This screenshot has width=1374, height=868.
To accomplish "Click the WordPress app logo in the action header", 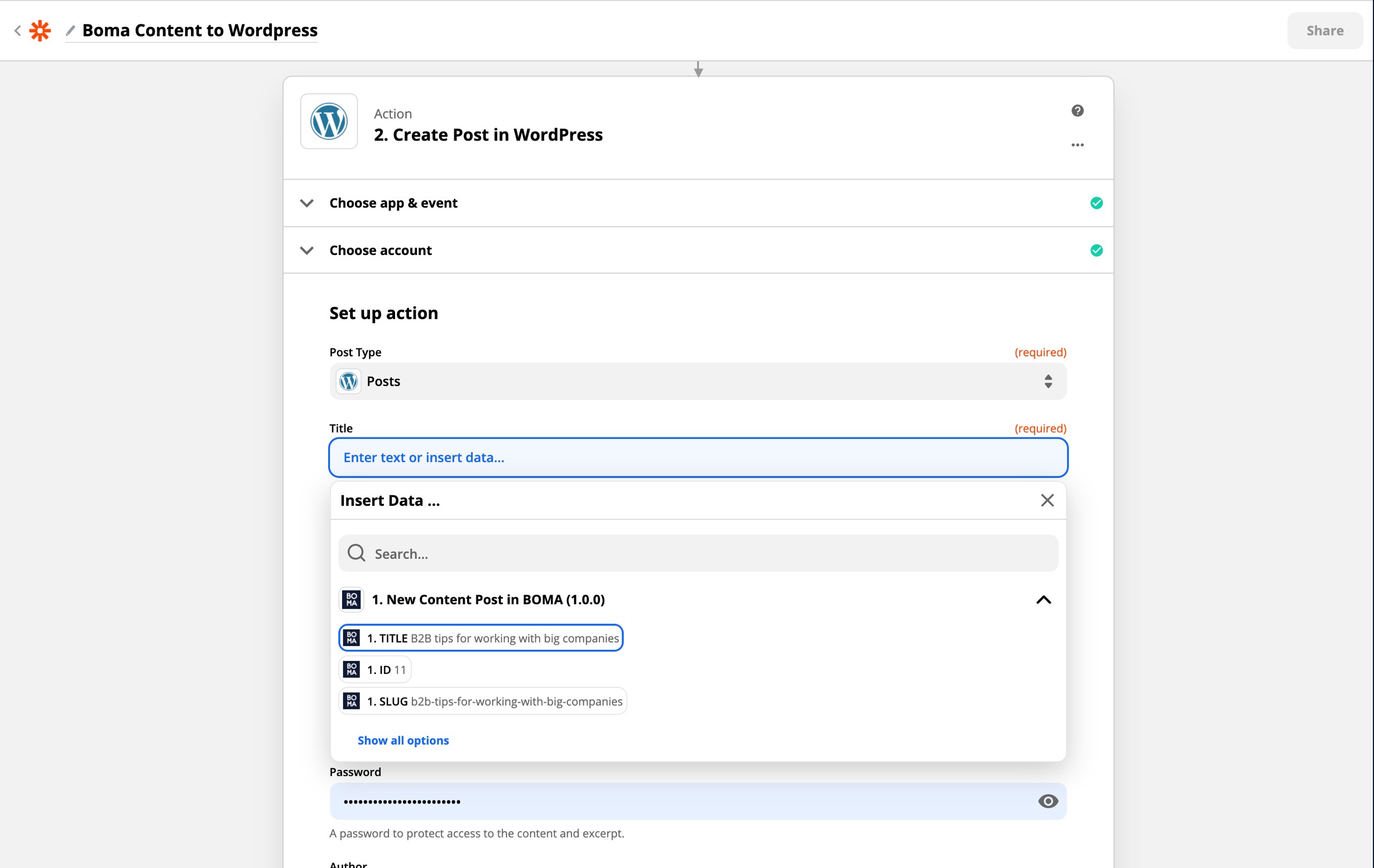I will pyautogui.click(x=329, y=122).
